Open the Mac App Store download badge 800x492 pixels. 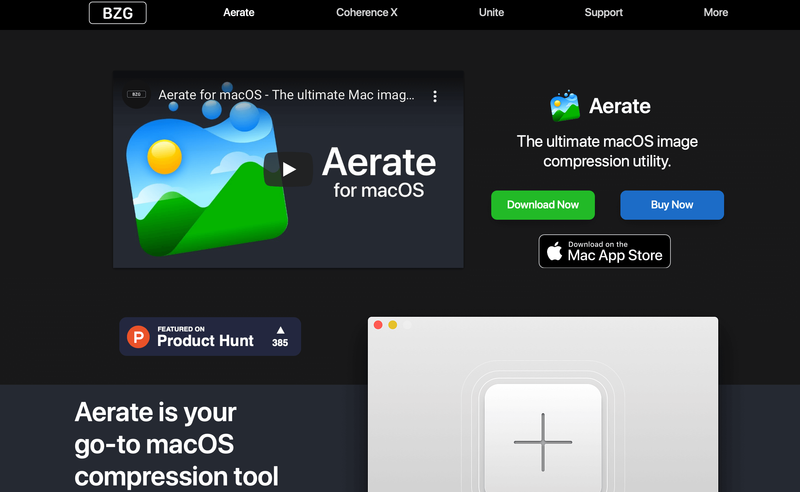pyautogui.click(x=605, y=251)
